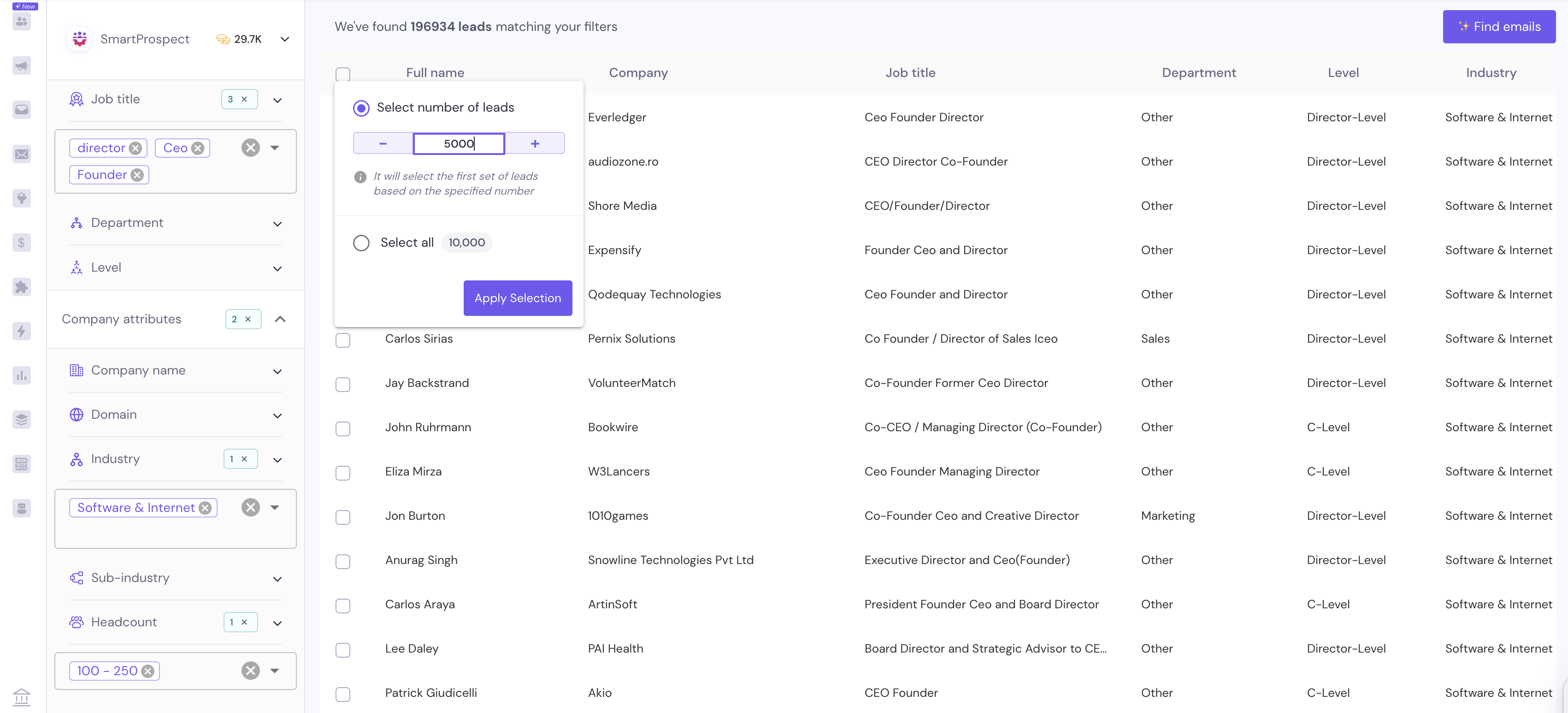Viewport: 1568px width, 713px height.
Task: Open the bar chart analytics icon
Action: click(22, 375)
